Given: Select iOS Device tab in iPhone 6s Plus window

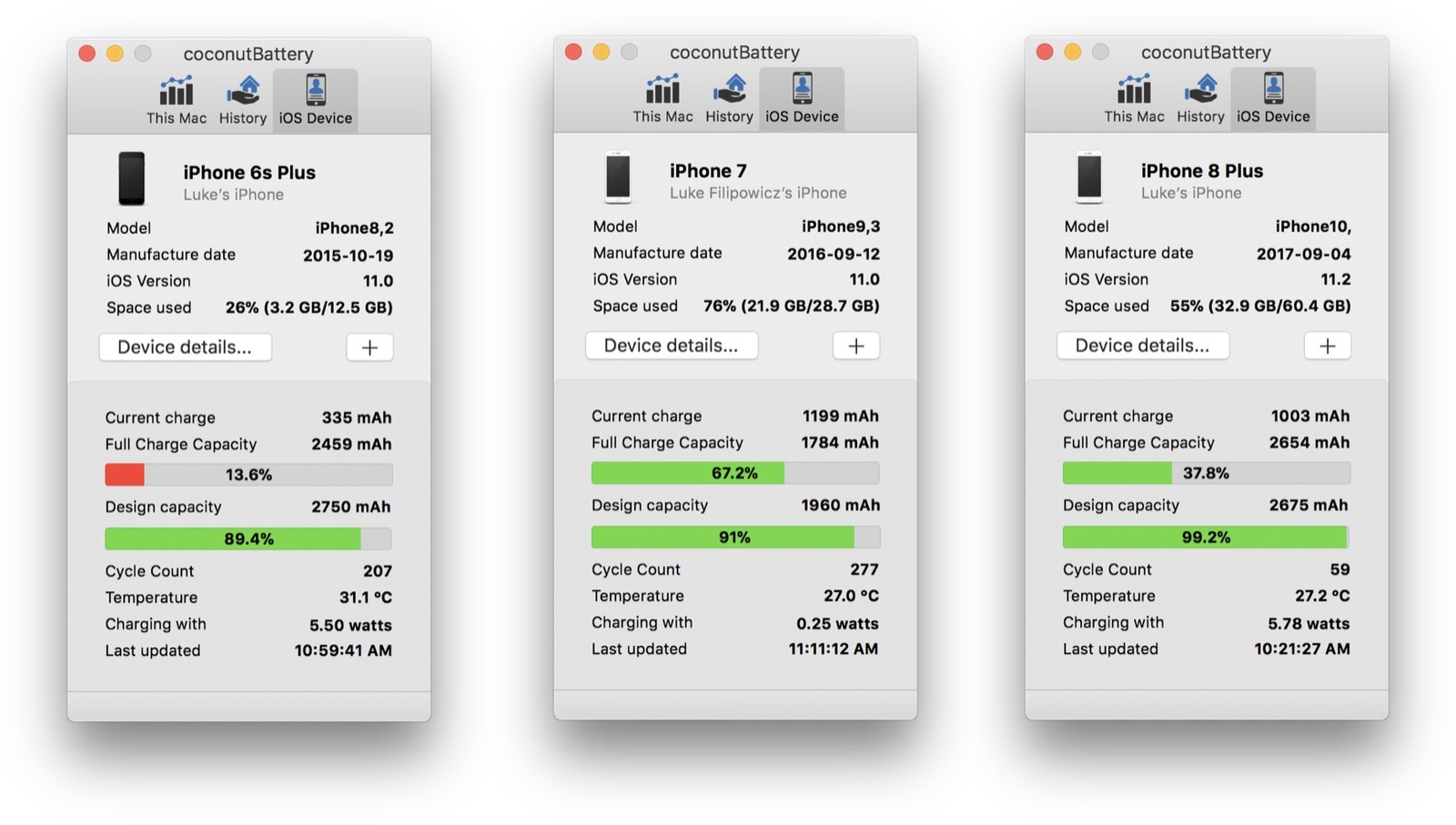Looking at the screenshot, I should coord(315,100).
